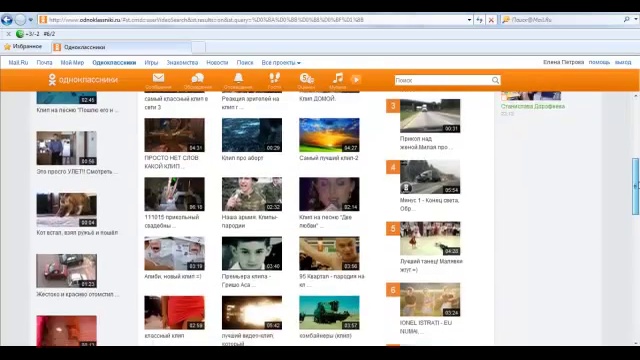Open Самый лучший клип-2 sunset thumbnail
Screen dimensions: 640x360
click(x=329, y=135)
